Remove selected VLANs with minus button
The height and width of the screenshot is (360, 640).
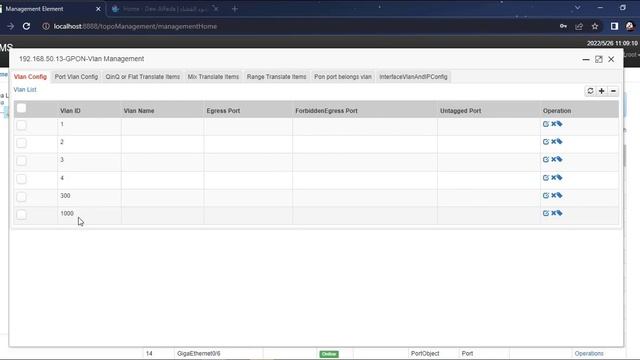click(x=613, y=91)
